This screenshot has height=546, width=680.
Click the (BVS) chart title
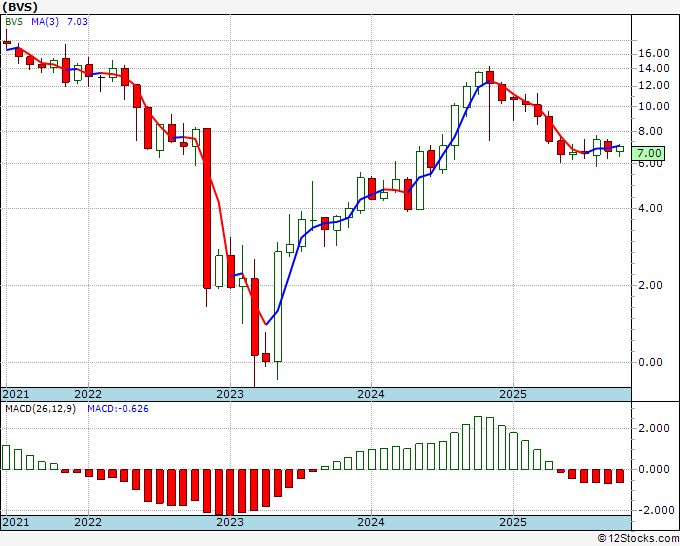(20, 7)
